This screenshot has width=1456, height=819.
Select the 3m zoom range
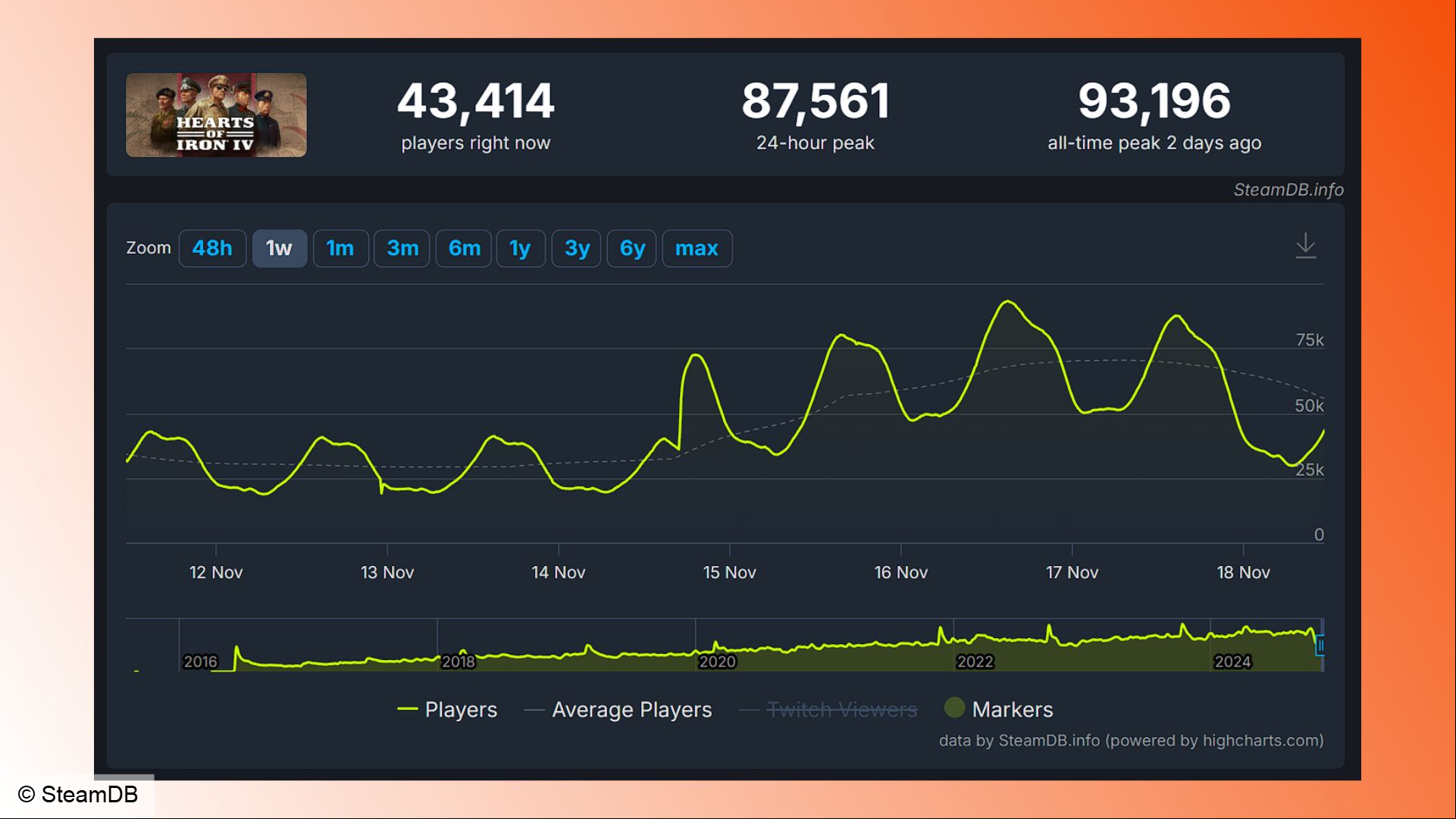402,249
